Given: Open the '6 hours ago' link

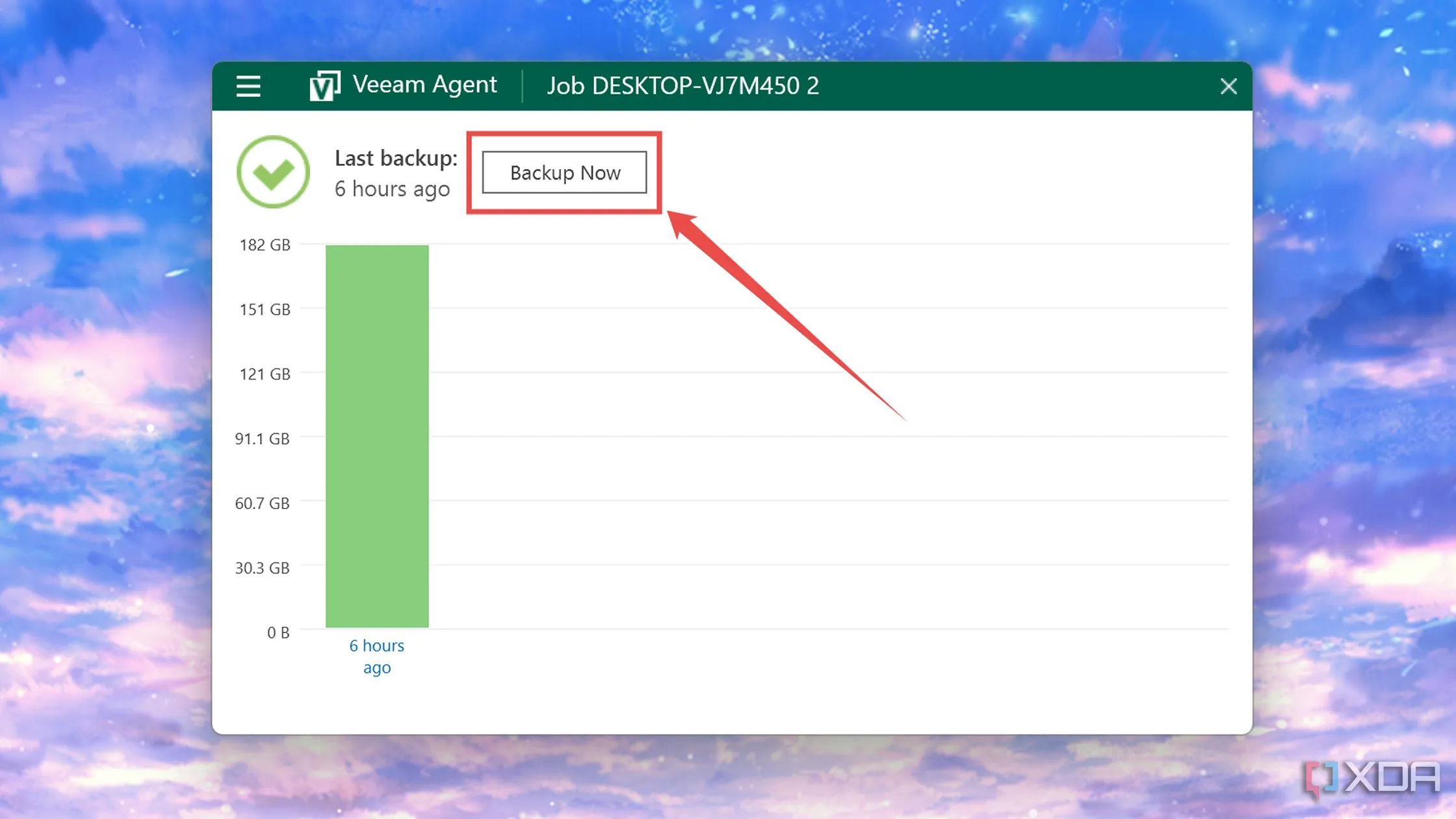Looking at the screenshot, I should [x=377, y=656].
